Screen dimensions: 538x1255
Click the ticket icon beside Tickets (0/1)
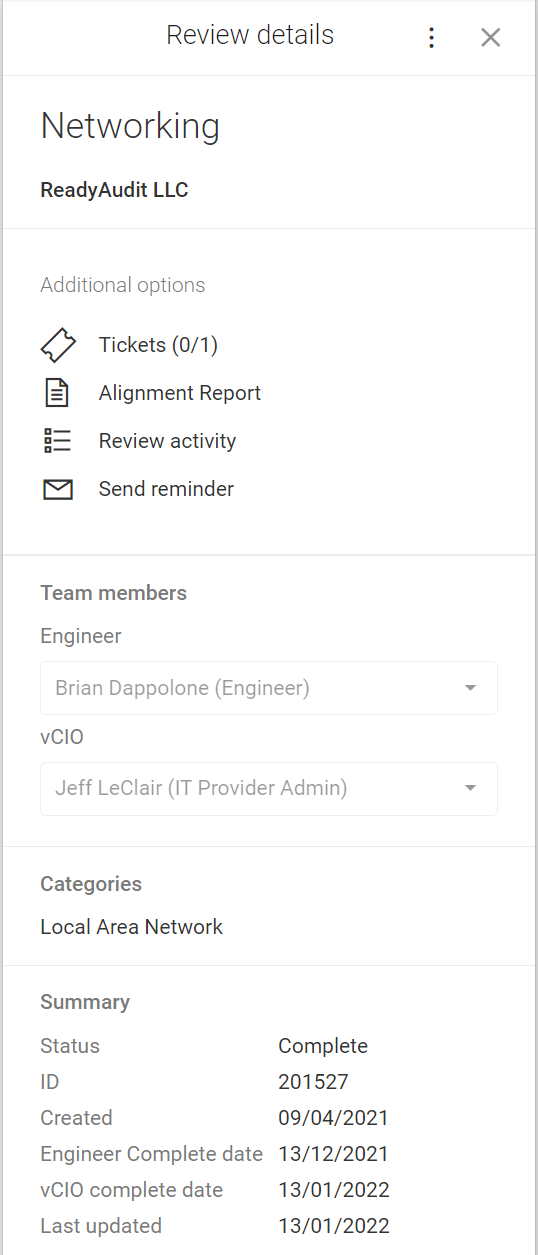[58, 345]
